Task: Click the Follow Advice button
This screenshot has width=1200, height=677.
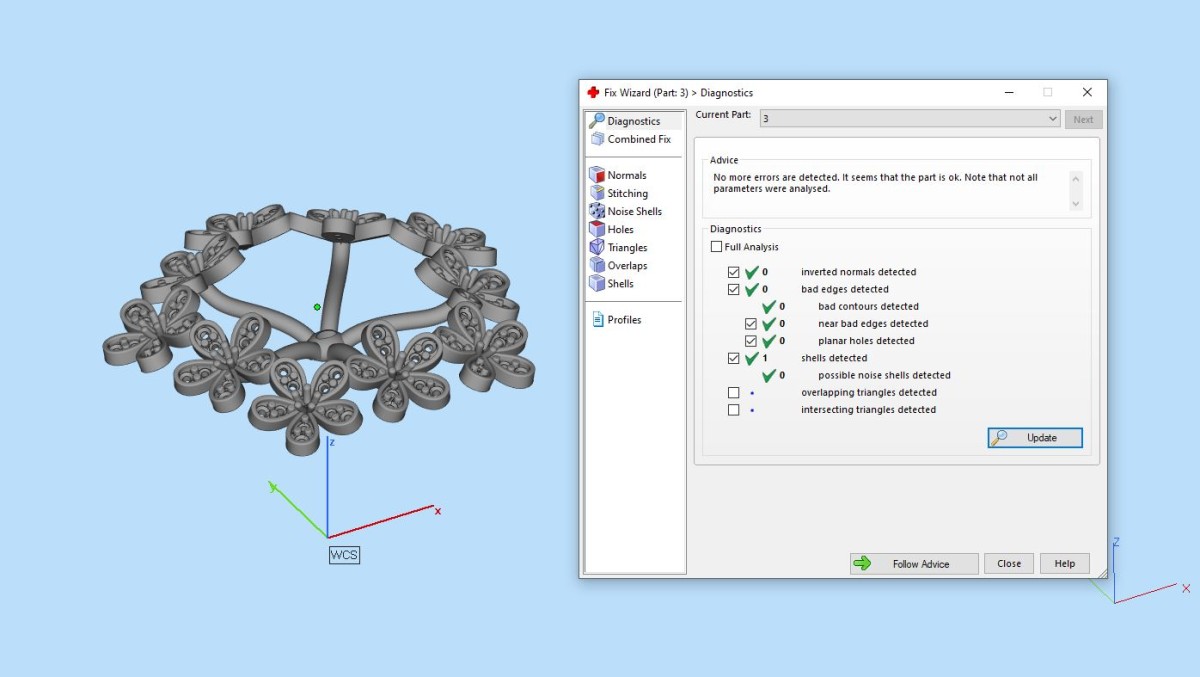Action: coord(914,564)
